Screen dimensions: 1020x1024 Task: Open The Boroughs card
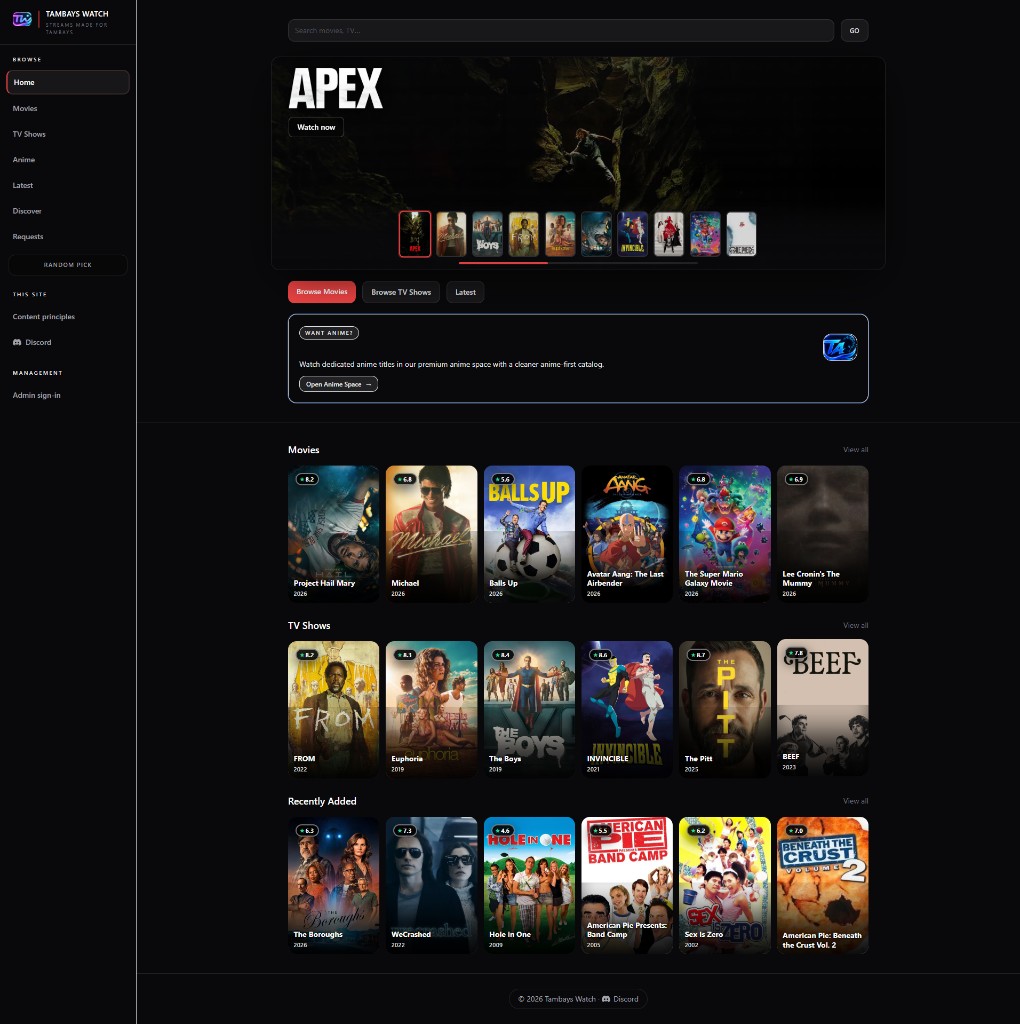(x=334, y=885)
